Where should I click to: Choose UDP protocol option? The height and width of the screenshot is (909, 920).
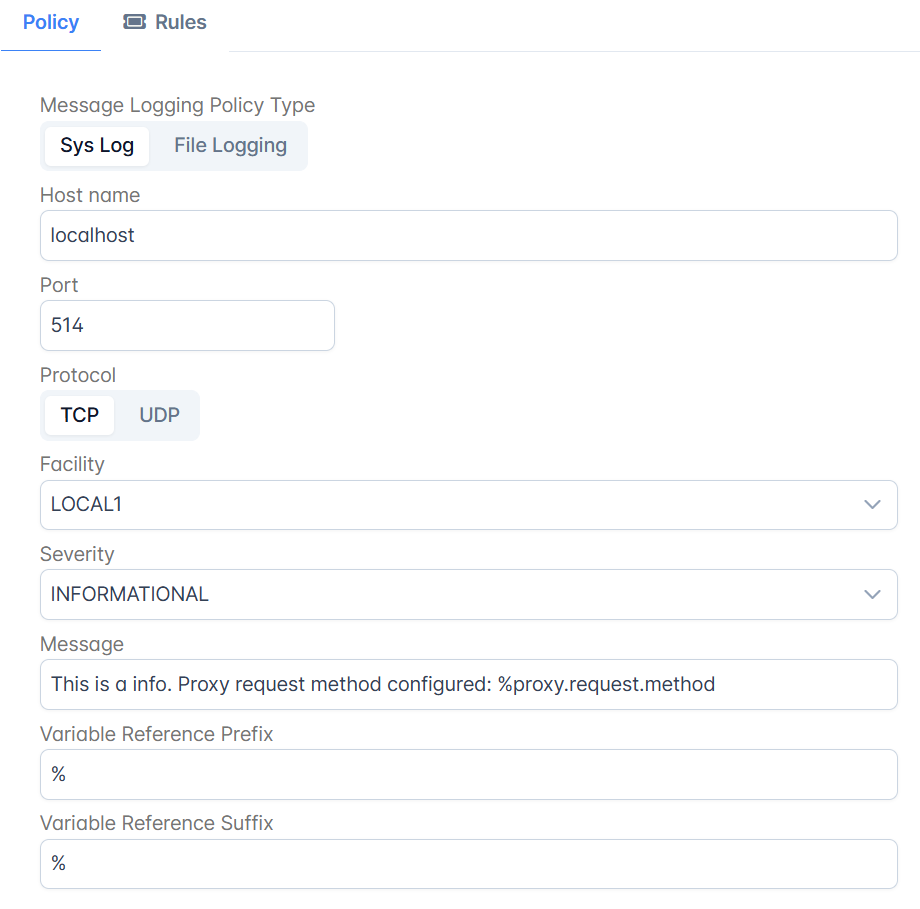tap(159, 415)
